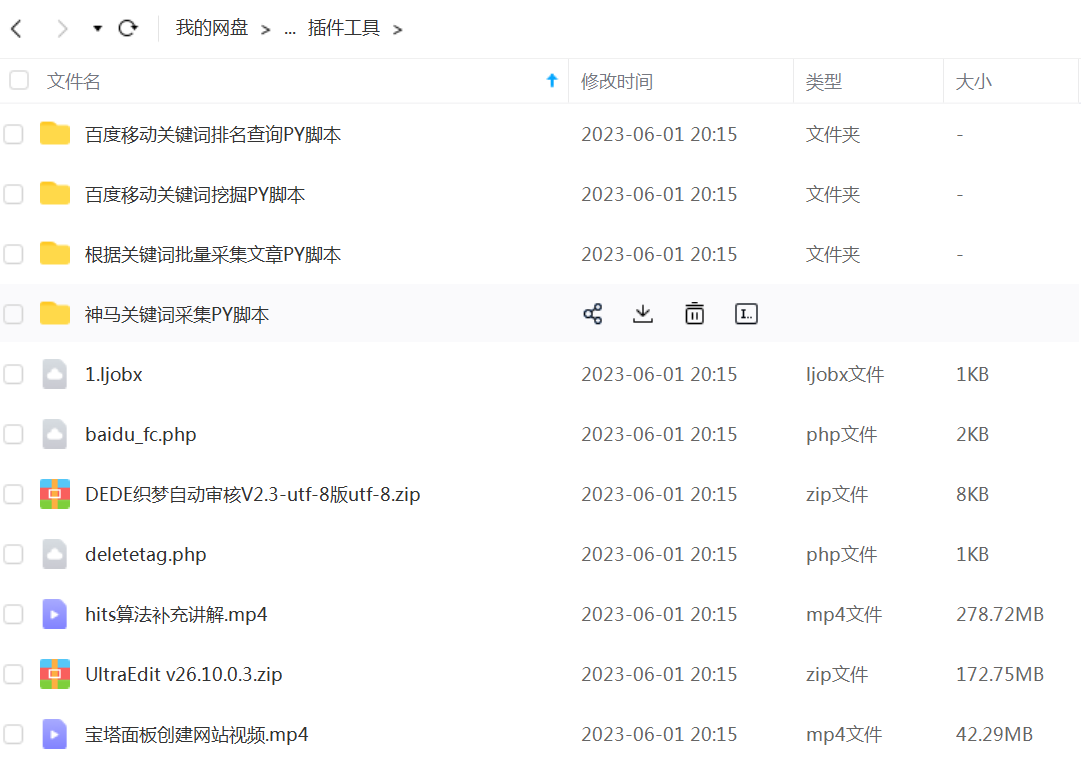Tick checkbox for DEDE织梦自动审核 zip
Image resolution: width=1081 pixels, height=775 pixels.
tap(13, 494)
